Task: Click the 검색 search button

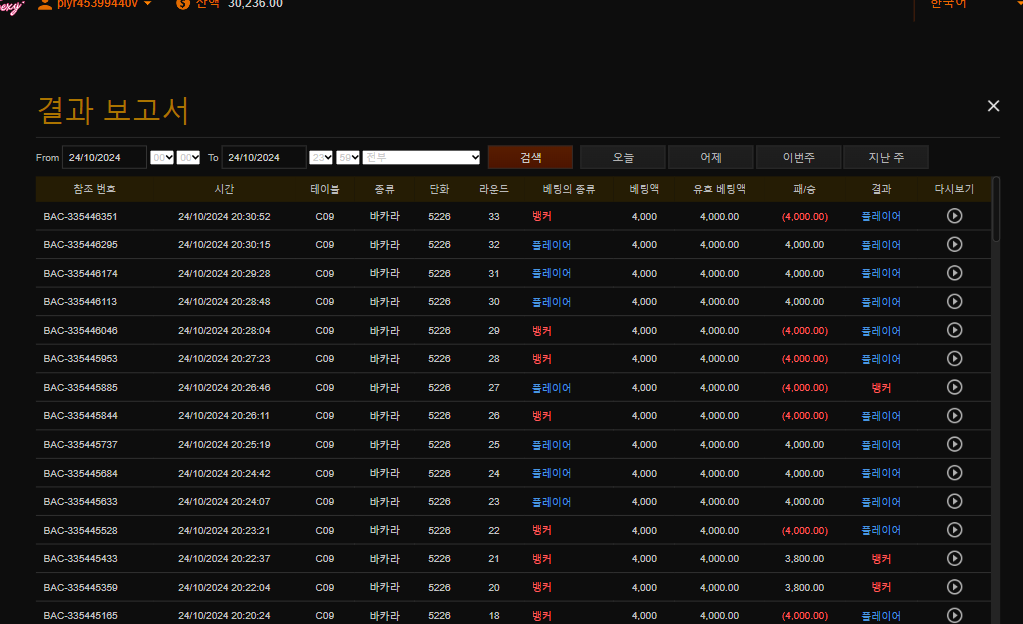Action: click(530, 157)
